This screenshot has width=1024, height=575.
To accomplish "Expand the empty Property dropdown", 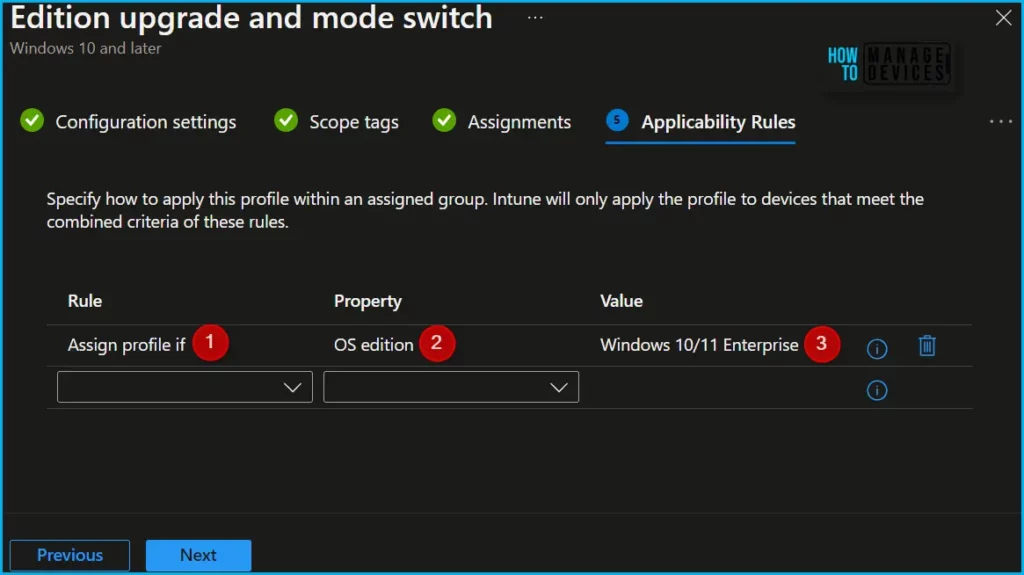I will (451, 387).
